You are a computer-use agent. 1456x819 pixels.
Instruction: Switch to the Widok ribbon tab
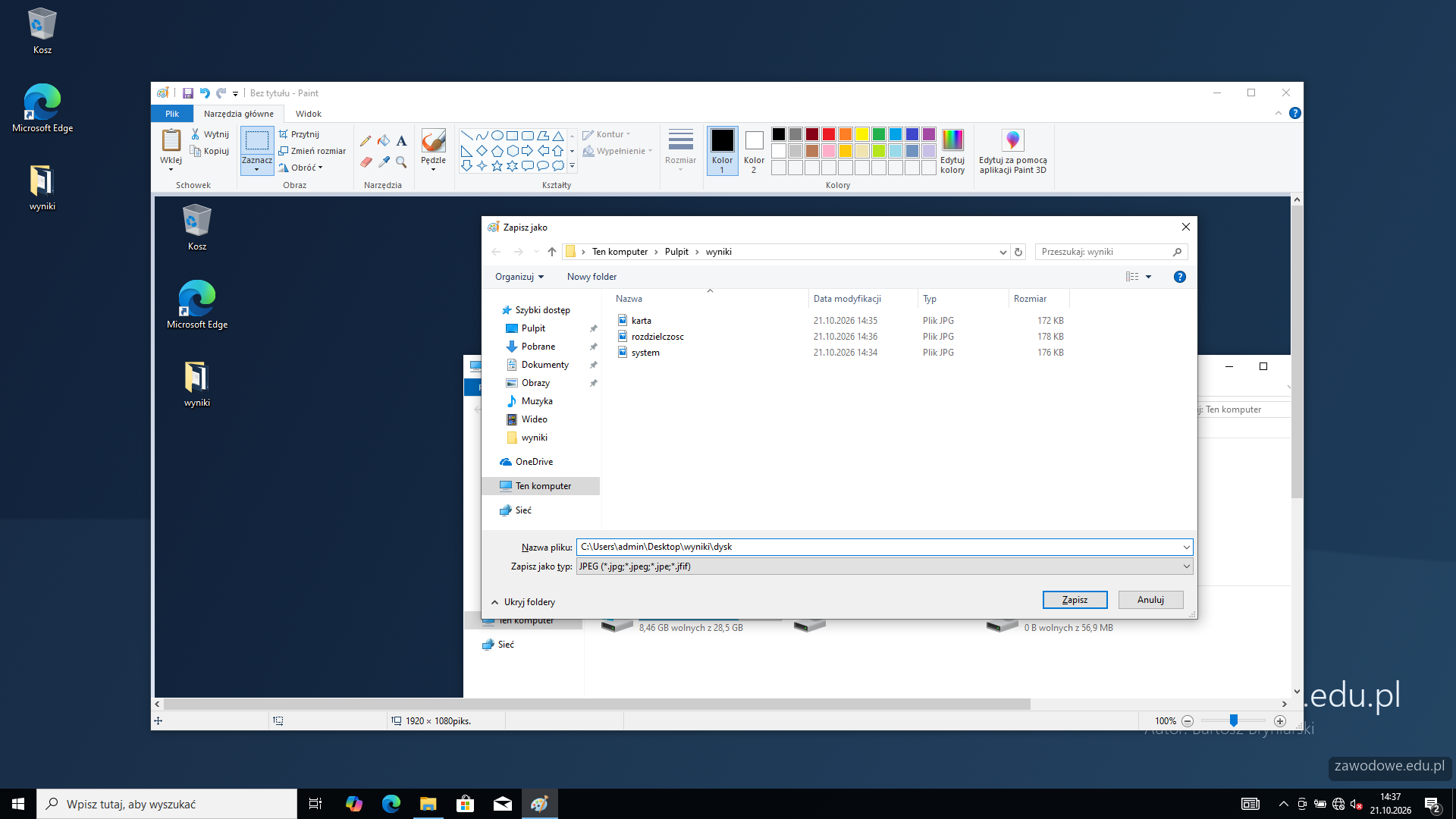coord(309,114)
